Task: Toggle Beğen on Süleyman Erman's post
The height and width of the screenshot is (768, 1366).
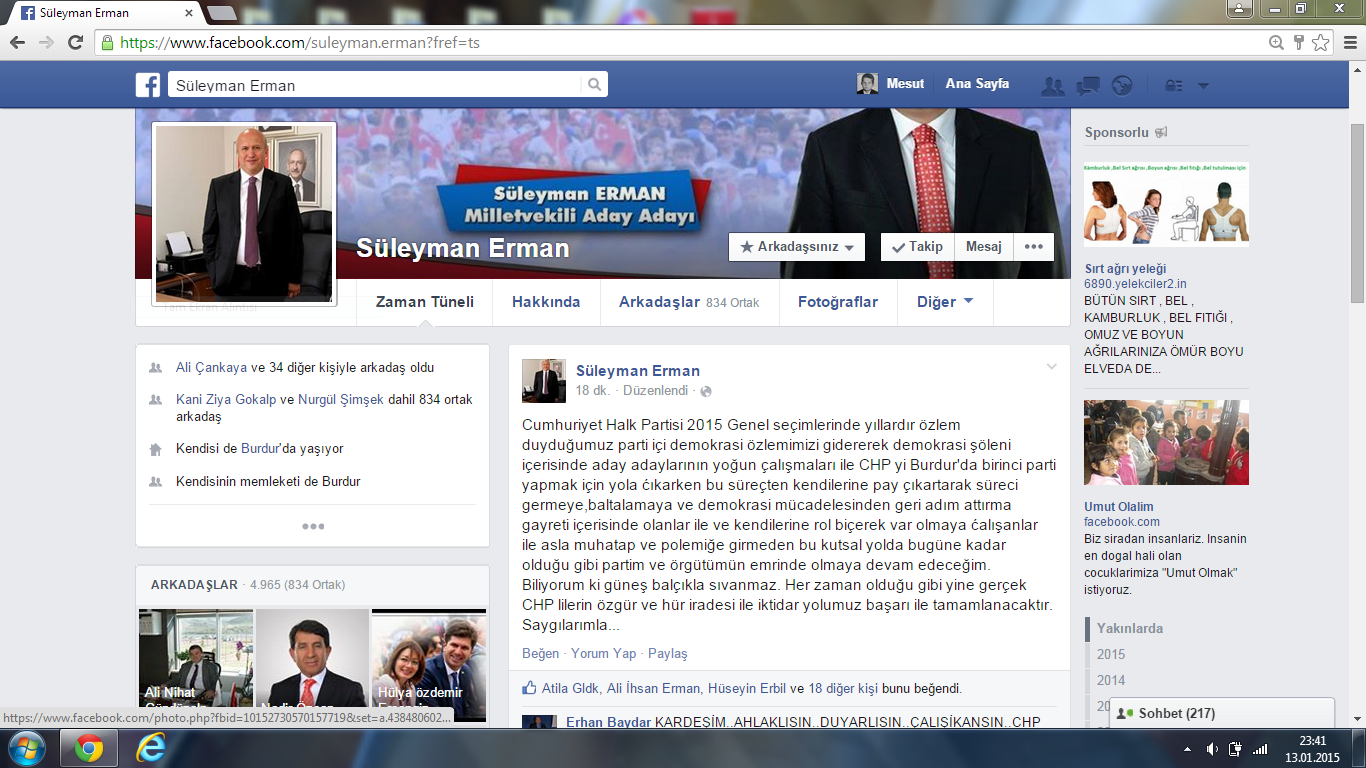Action: pos(540,653)
